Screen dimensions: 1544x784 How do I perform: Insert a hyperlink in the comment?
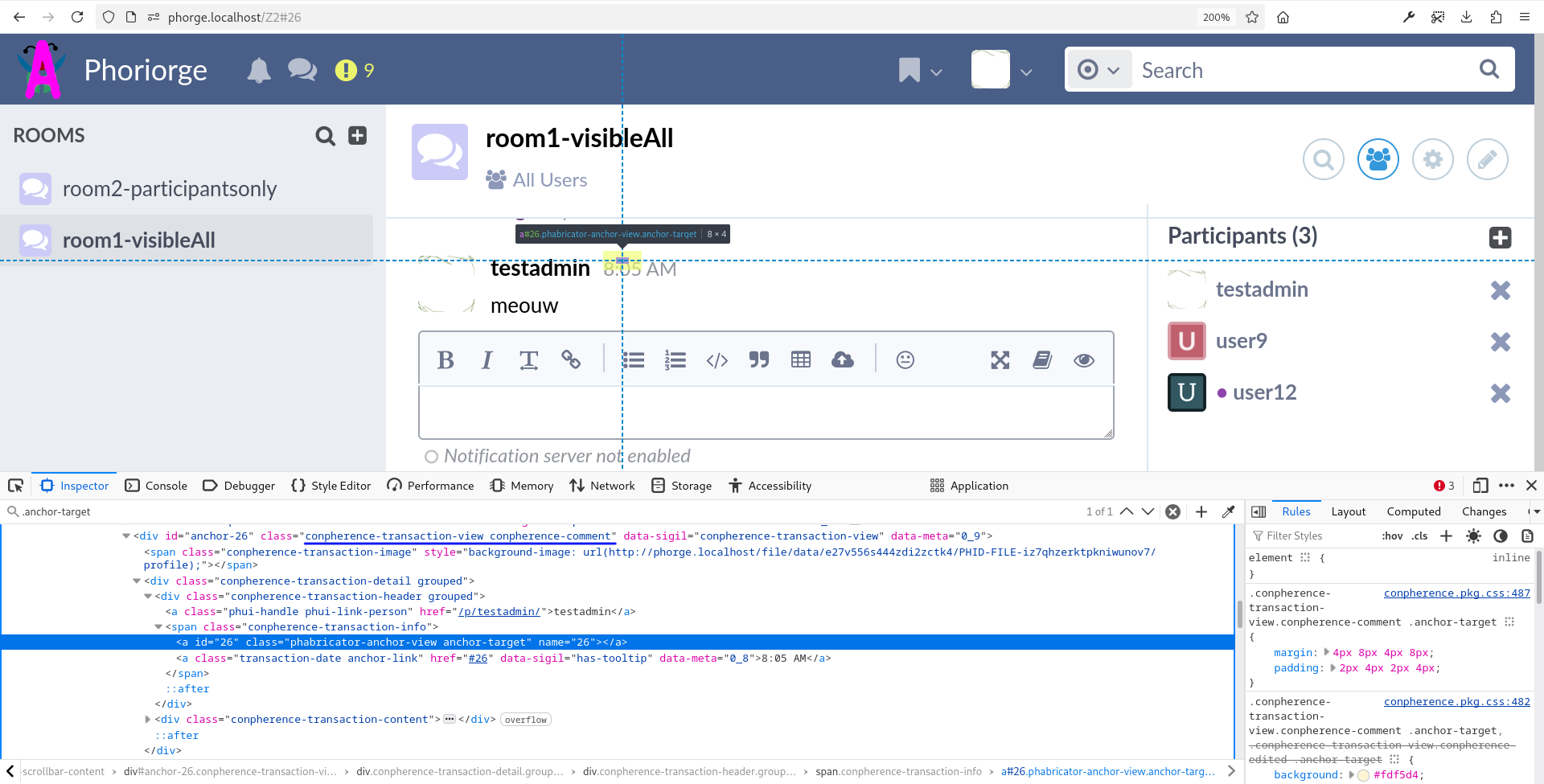(x=571, y=360)
